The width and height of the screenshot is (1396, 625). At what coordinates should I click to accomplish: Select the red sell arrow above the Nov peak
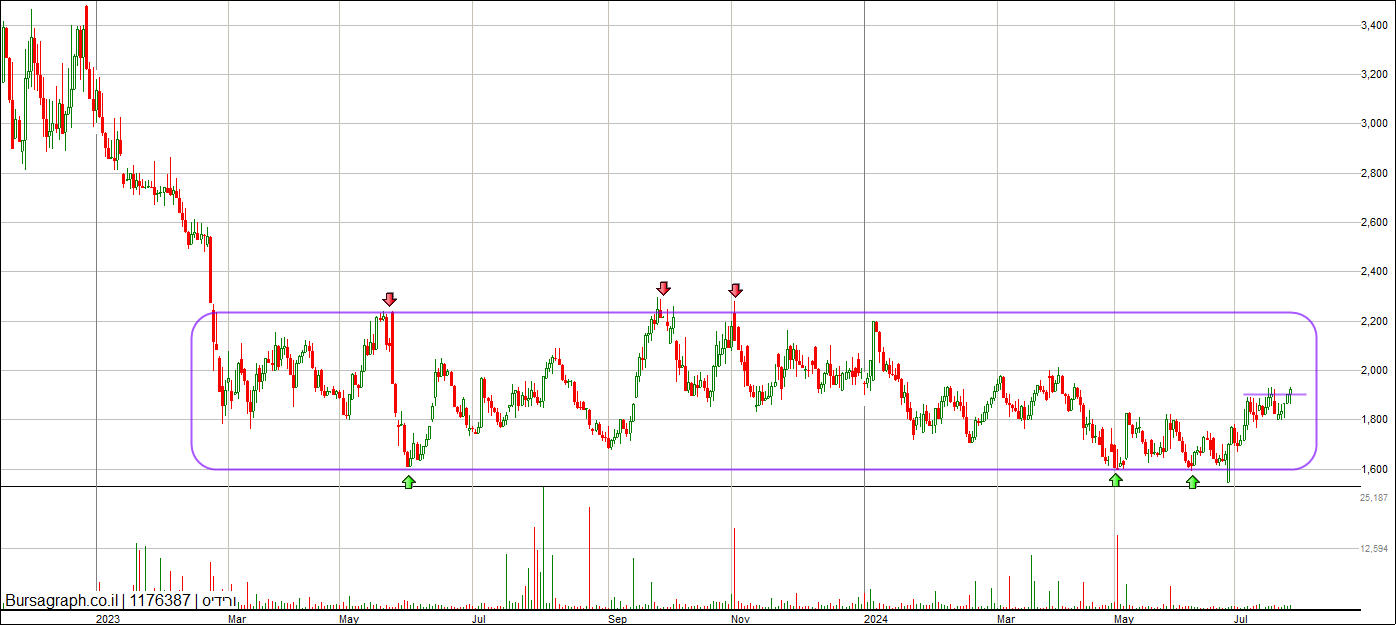coord(736,290)
